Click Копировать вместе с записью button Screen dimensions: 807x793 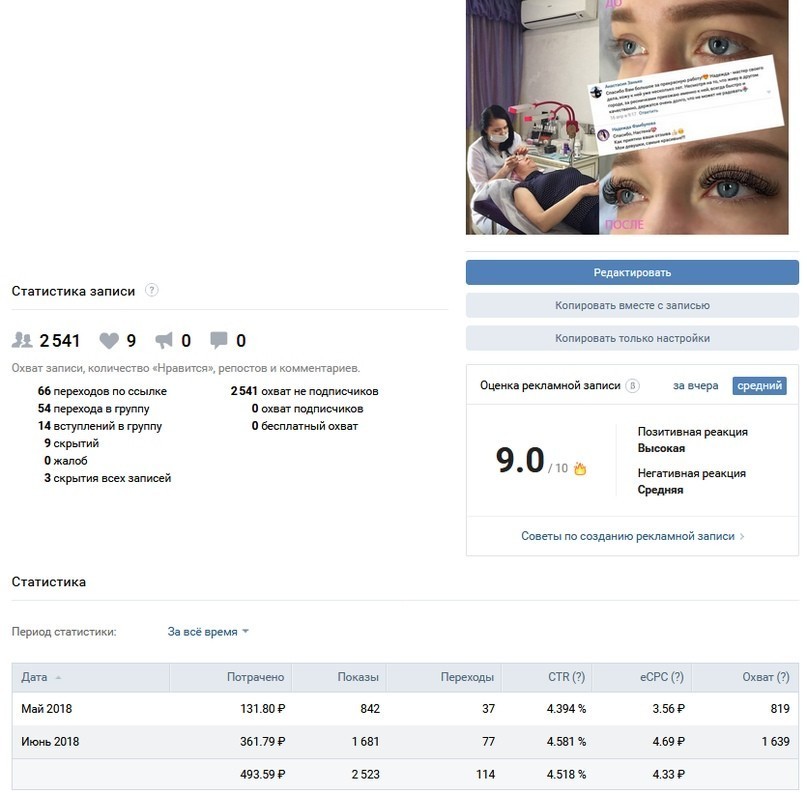tap(632, 305)
